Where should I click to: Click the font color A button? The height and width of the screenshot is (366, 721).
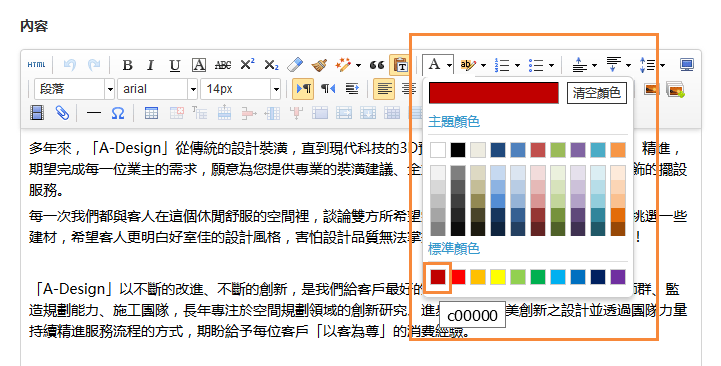pyautogui.click(x=434, y=65)
